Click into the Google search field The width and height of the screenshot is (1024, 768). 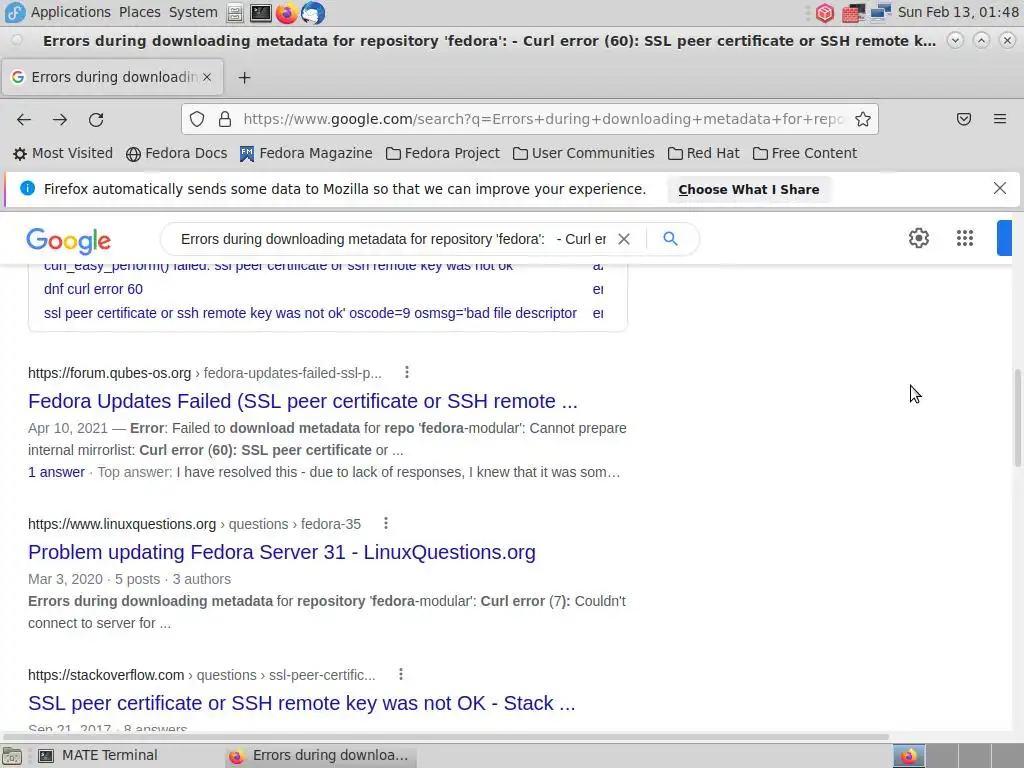[x=392, y=239]
